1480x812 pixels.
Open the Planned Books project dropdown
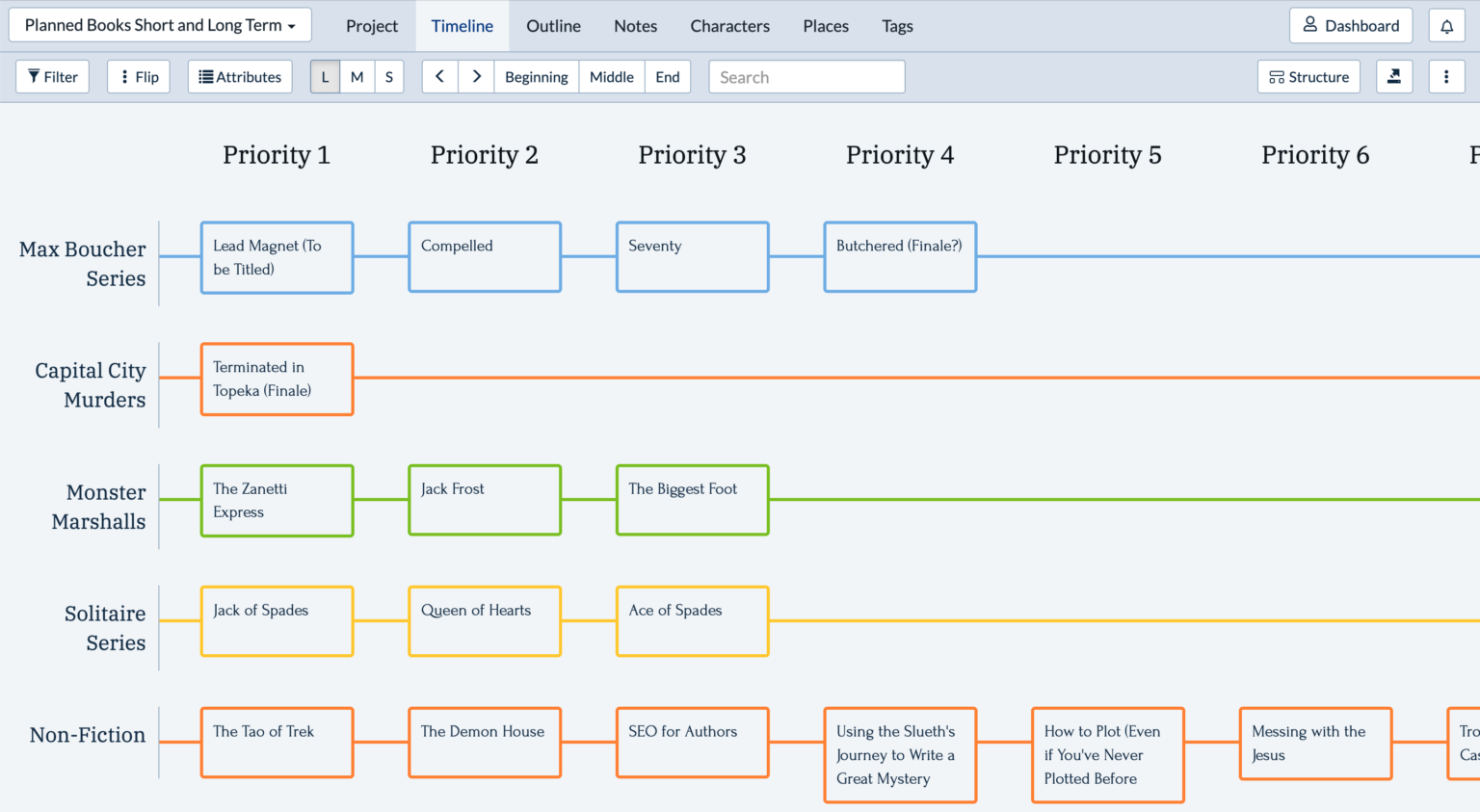(159, 24)
